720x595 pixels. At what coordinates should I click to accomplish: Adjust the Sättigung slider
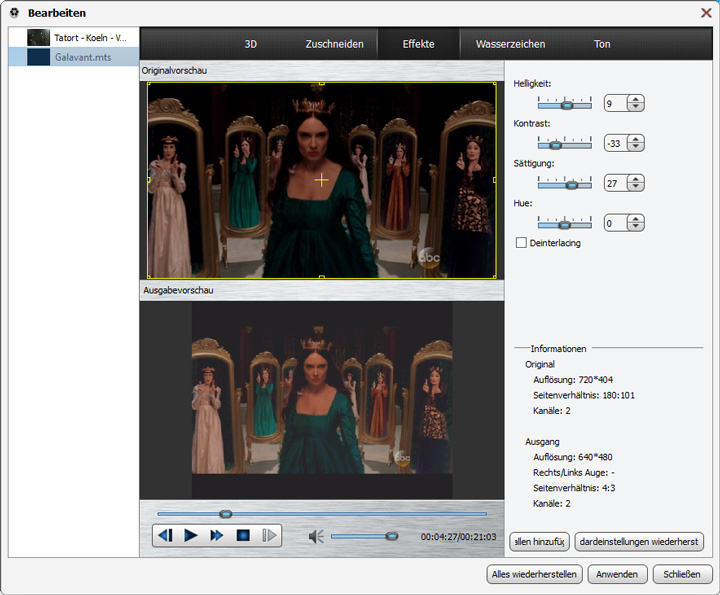pos(572,185)
